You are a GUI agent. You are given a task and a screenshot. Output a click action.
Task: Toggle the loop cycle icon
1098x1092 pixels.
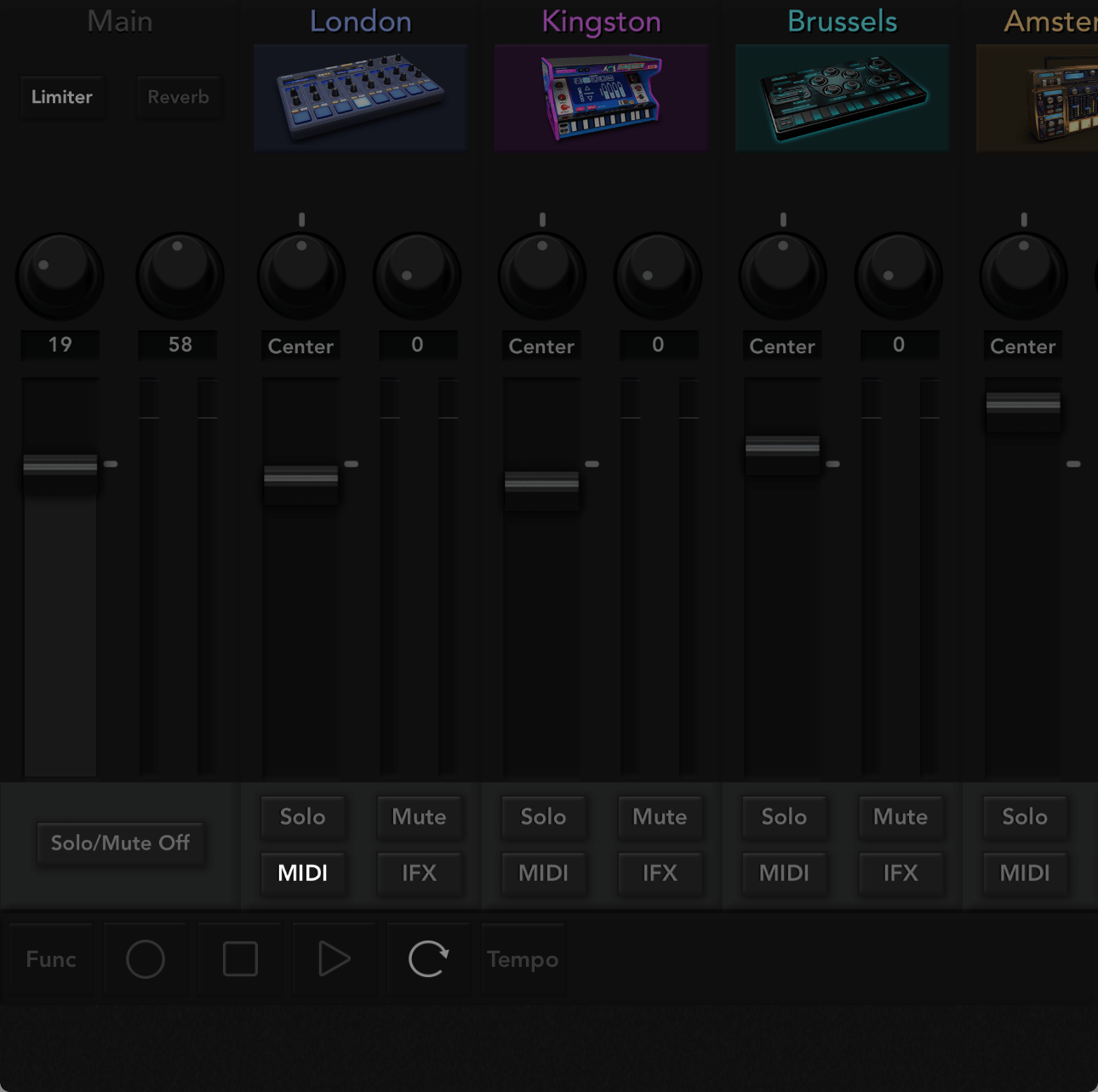(428, 959)
